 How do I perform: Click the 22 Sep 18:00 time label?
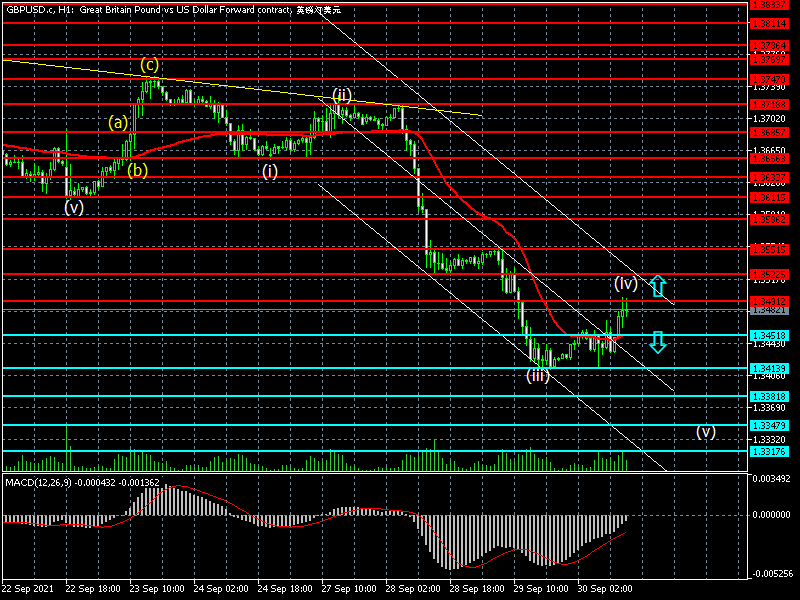[93, 589]
